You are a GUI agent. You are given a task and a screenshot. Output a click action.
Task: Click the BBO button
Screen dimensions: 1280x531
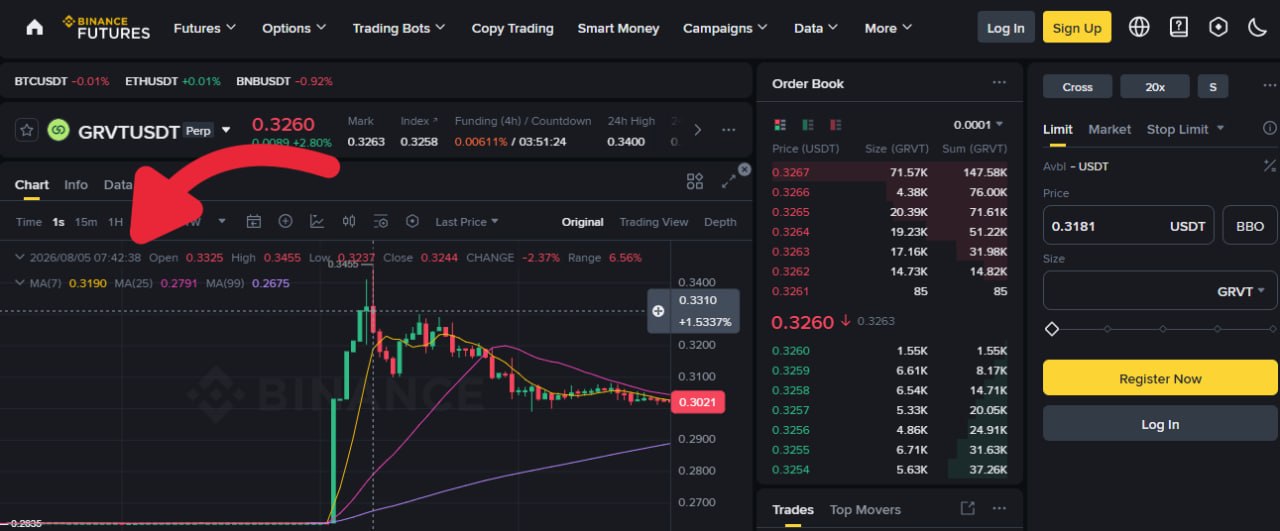tap(1250, 226)
